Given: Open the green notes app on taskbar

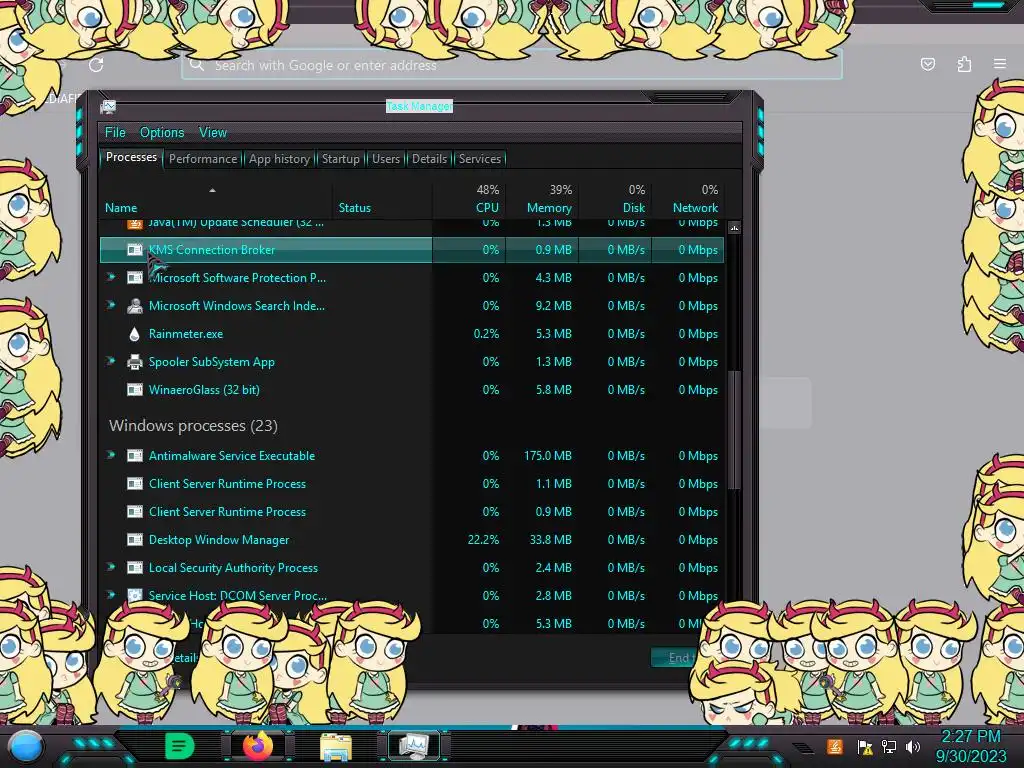Looking at the screenshot, I should [179, 746].
